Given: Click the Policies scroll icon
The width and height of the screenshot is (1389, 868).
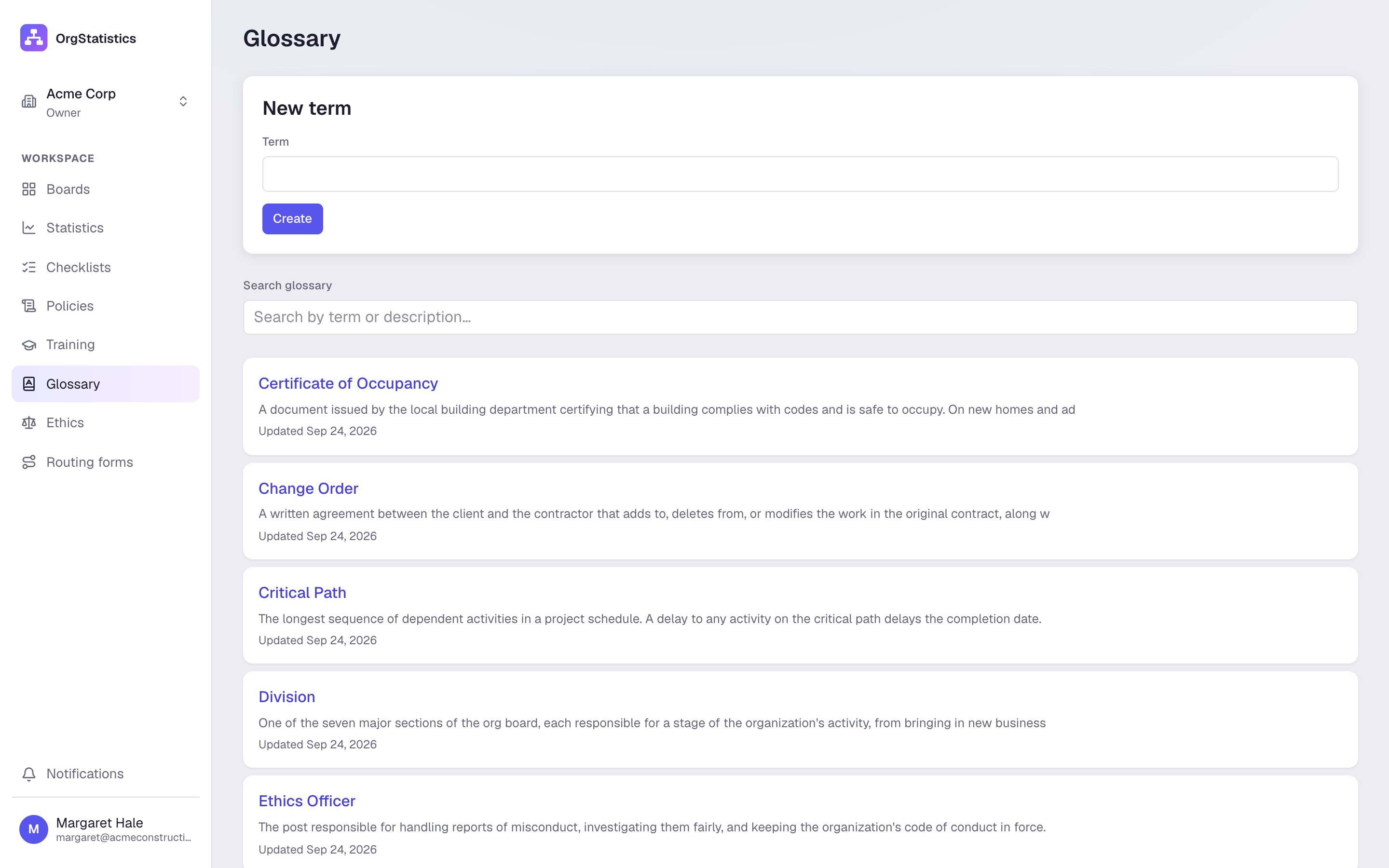Looking at the screenshot, I should [x=29, y=306].
